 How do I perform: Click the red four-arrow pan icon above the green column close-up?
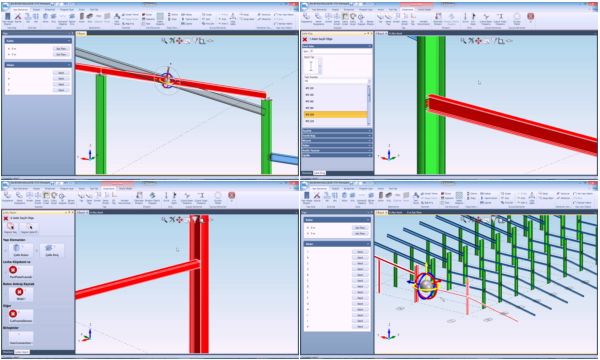point(478,41)
